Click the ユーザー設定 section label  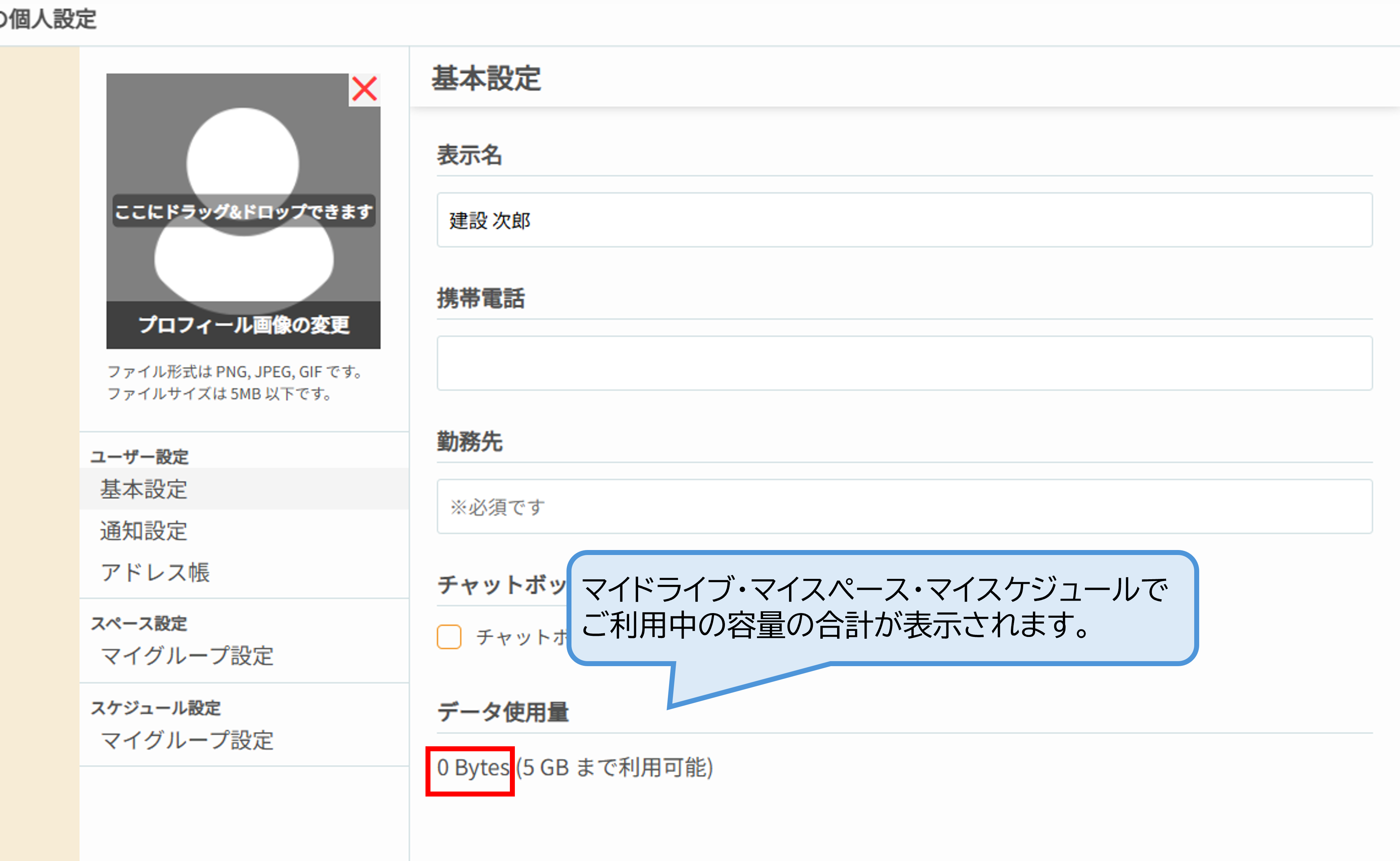point(140,456)
